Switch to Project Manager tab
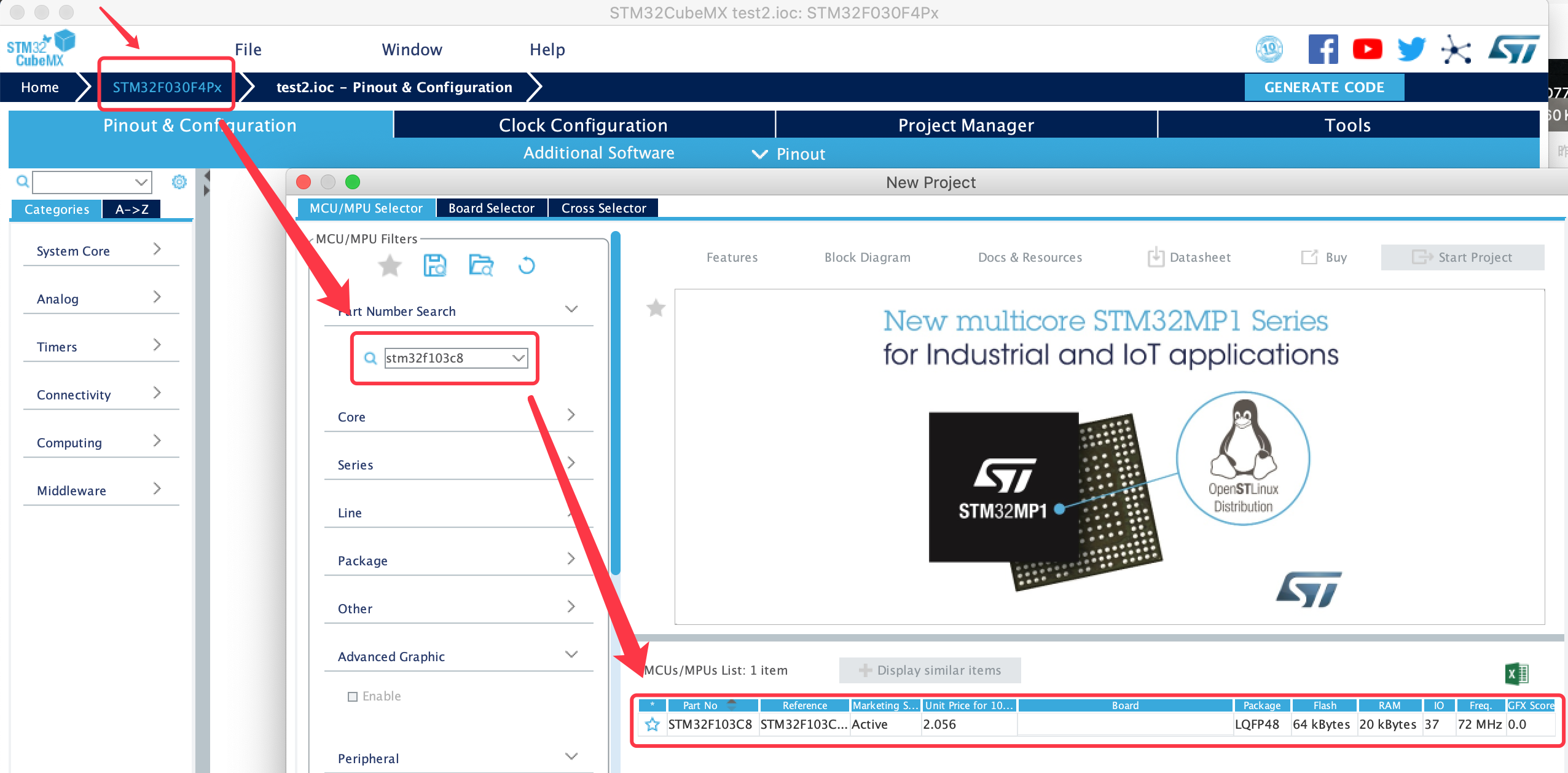 coord(966,125)
